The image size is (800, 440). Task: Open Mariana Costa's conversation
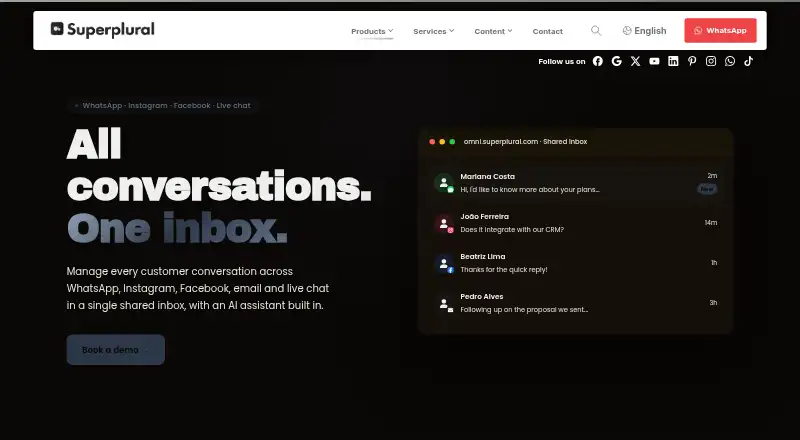(576, 183)
